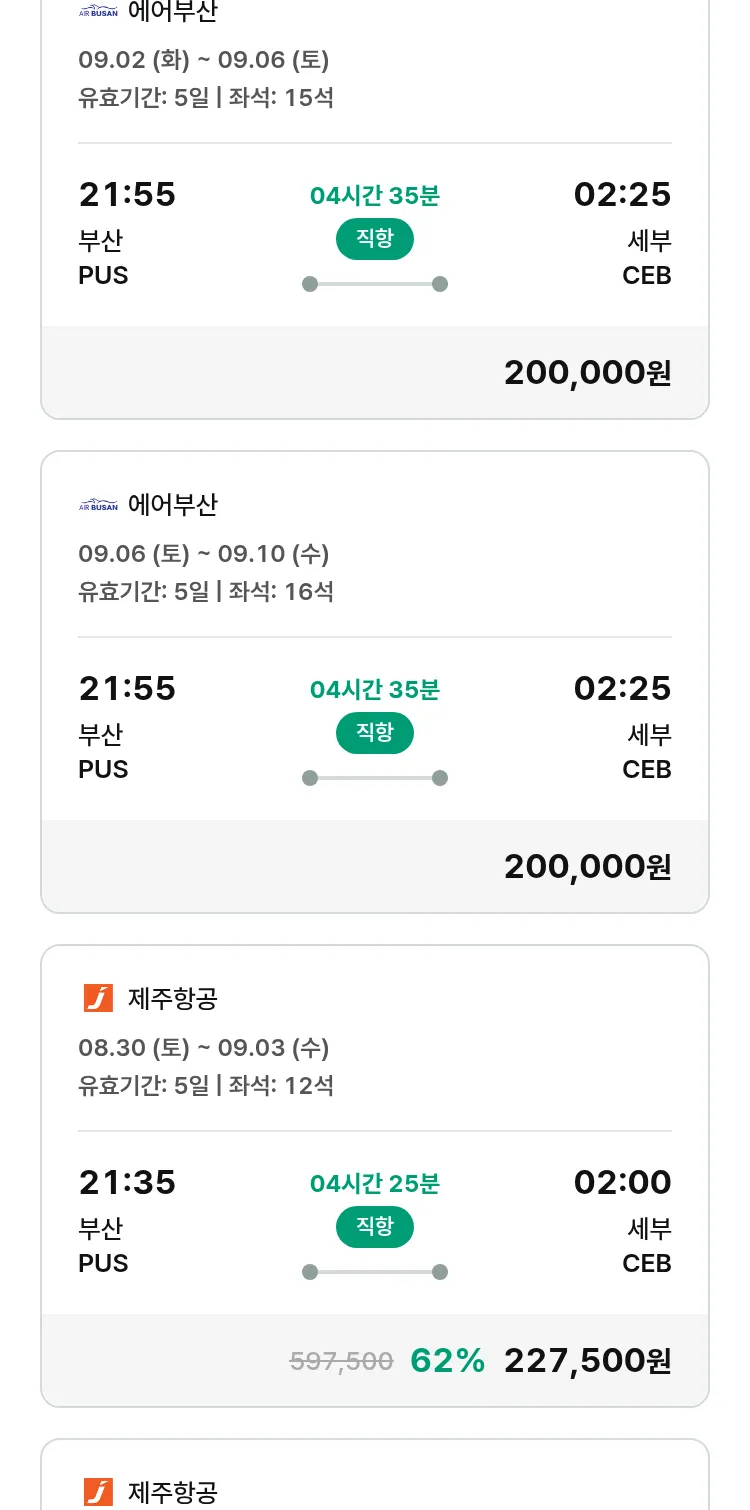Click the 21:35 departure time from 부산
Viewport: 750px width, 1510px height.
(127, 1182)
